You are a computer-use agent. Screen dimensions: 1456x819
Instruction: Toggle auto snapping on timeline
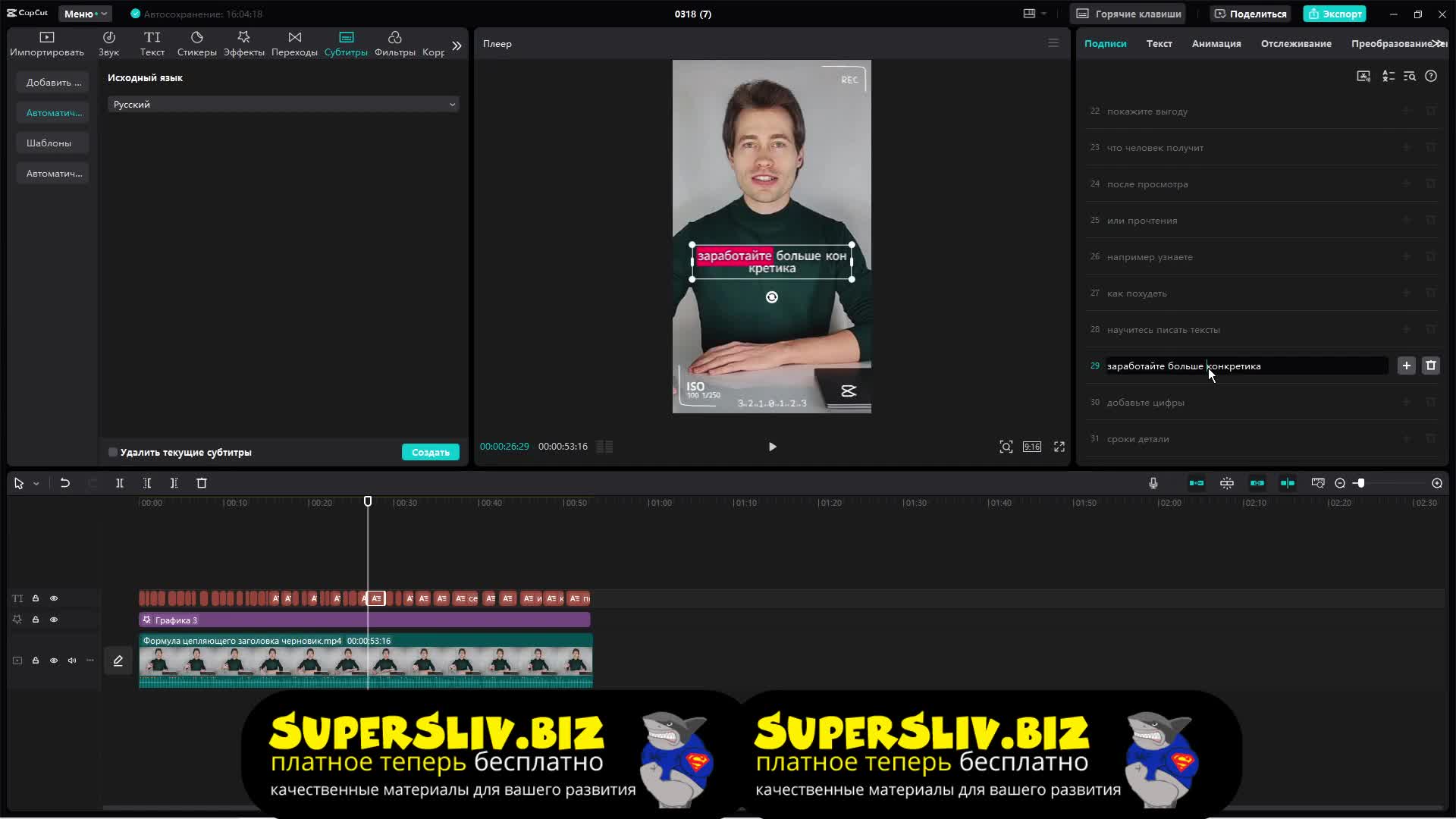tap(1227, 483)
